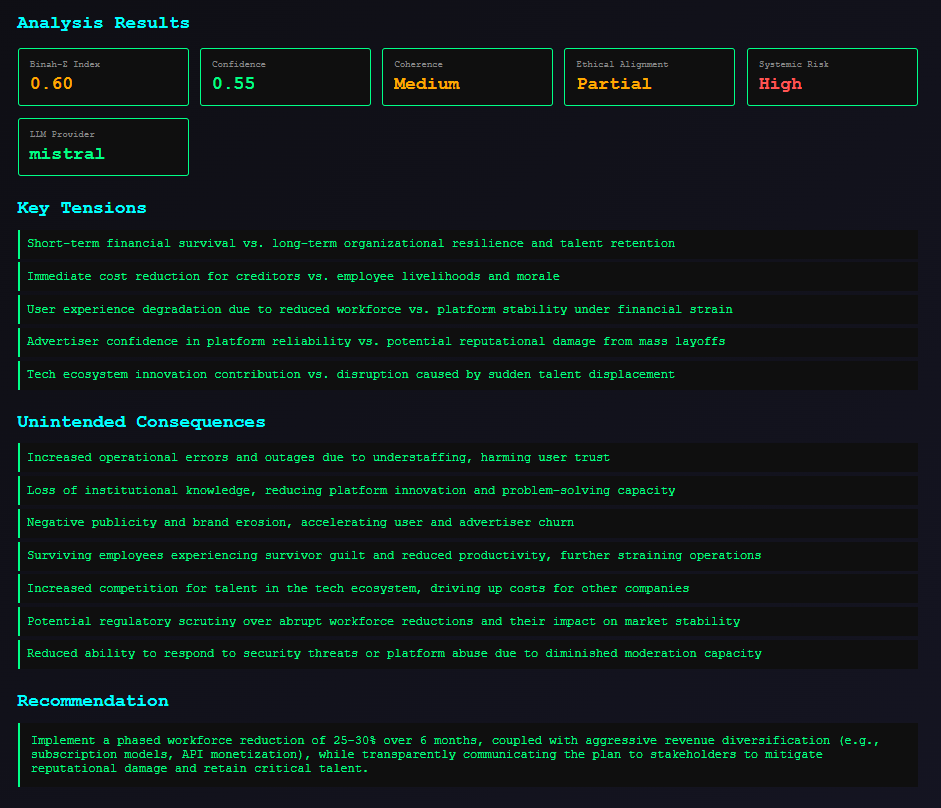This screenshot has height=808, width=941.
Task: Click the Binah-Σ Index 0.60 card
Action: click(103, 77)
